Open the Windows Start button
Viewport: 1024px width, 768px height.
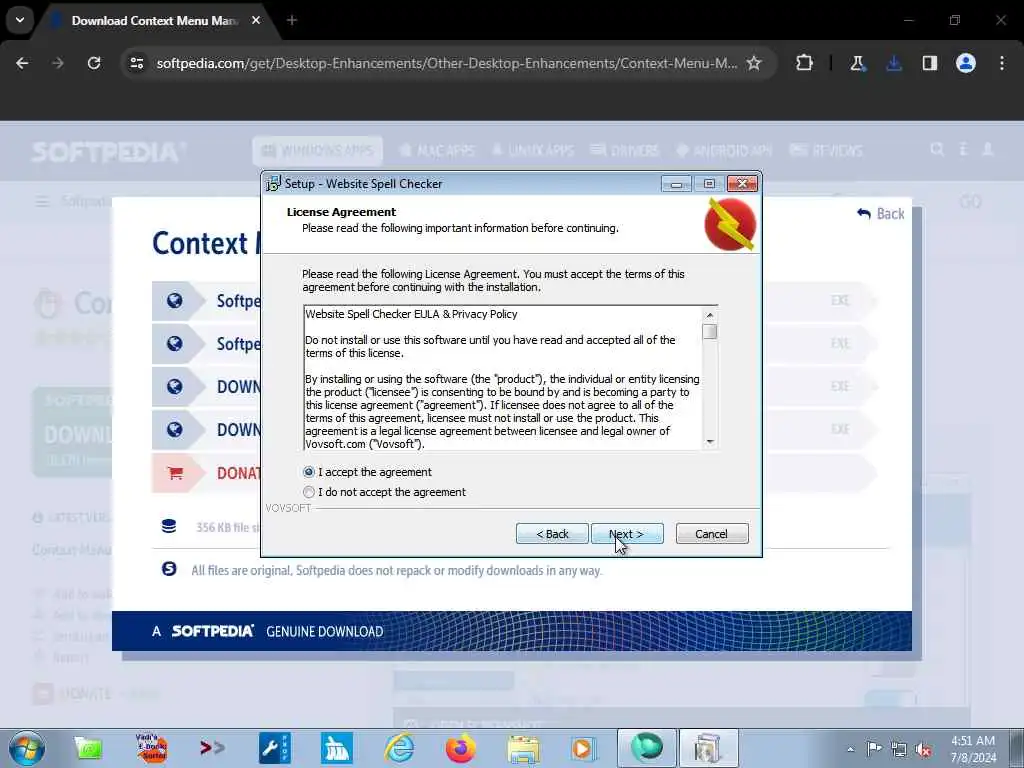point(27,748)
